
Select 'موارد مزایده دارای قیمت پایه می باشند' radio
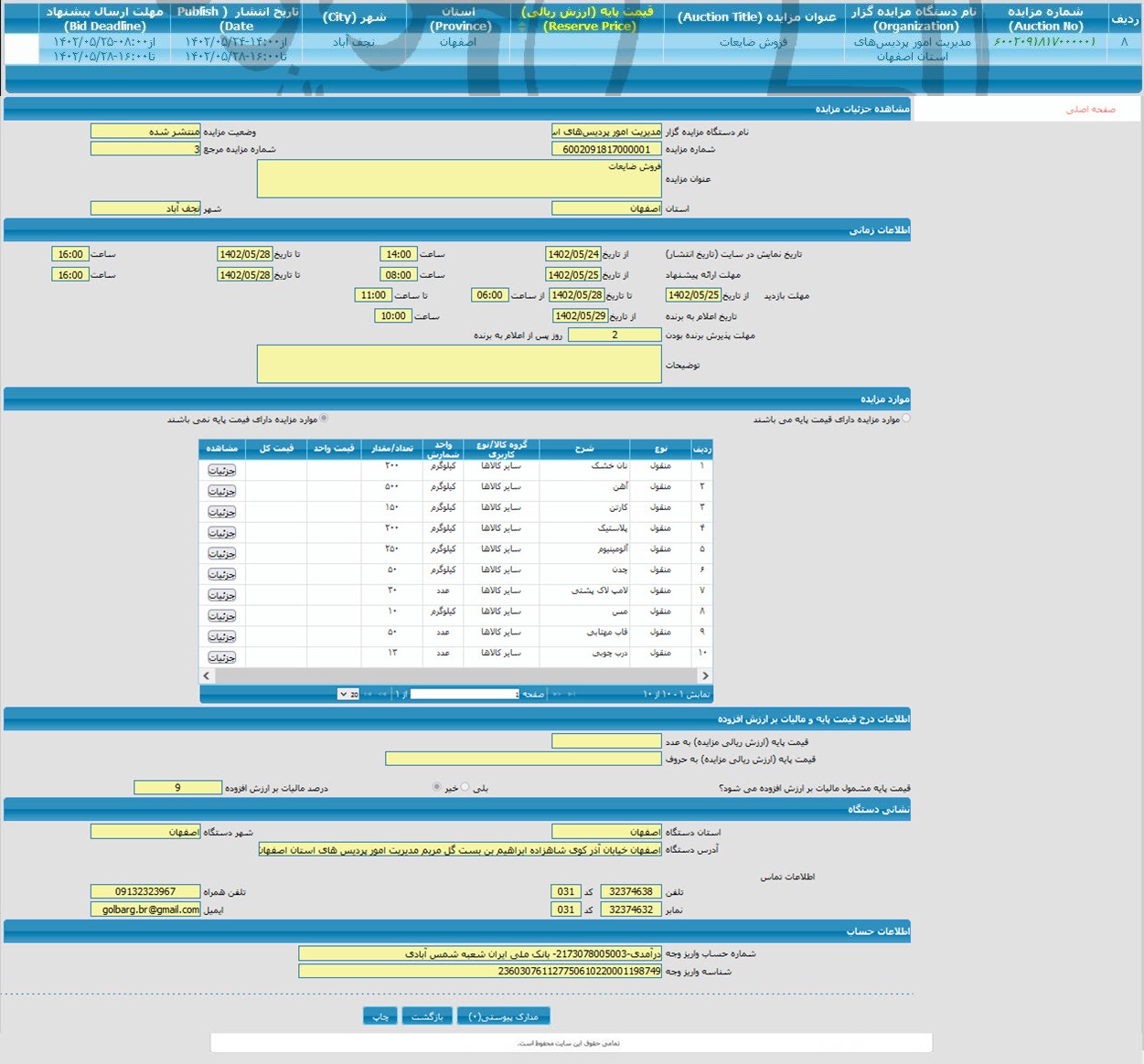tap(906, 419)
